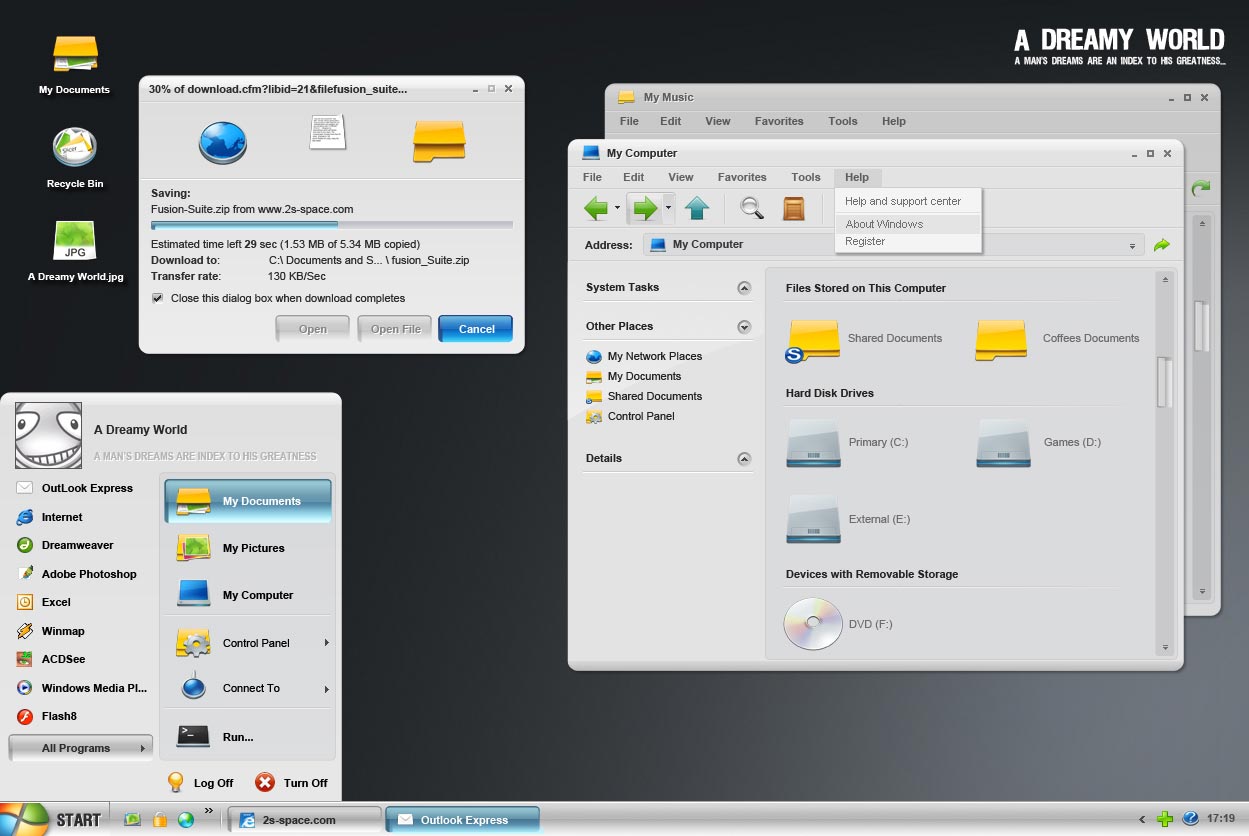Collapse the Details panel
The height and width of the screenshot is (836, 1249).
pyautogui.click(x=744, y=459)
